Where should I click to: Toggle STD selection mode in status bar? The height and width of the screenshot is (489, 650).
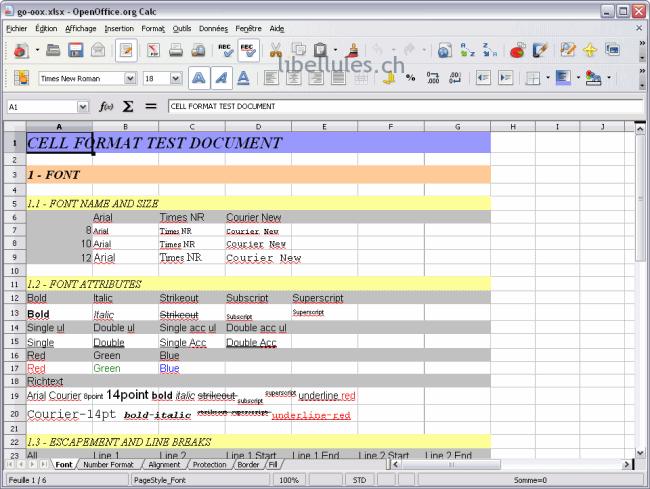(359, 480)
